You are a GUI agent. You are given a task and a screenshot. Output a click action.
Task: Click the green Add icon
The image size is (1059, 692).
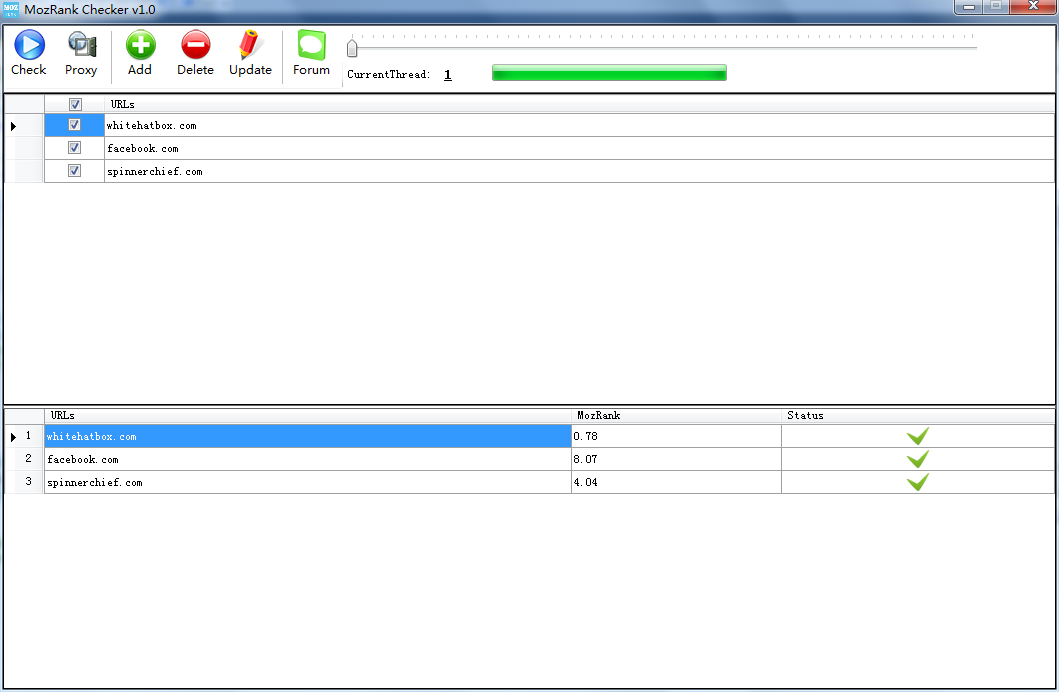(140, 46)
